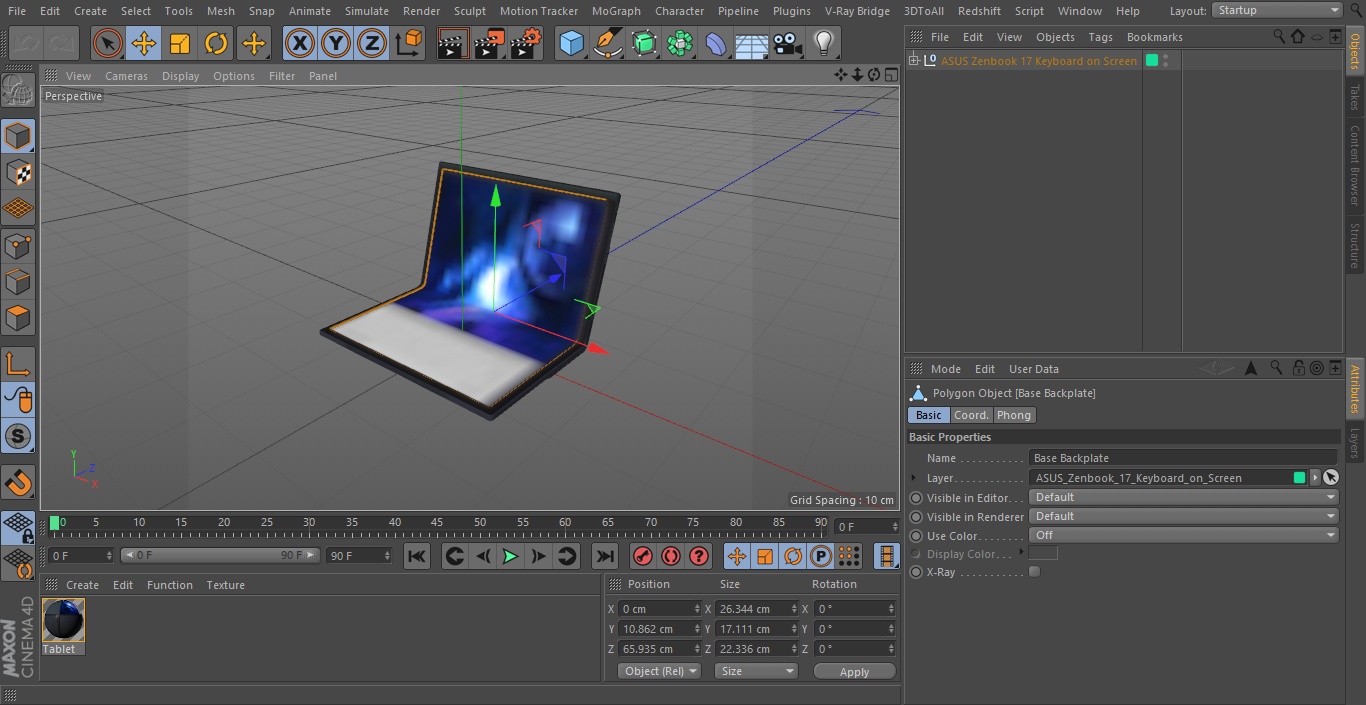1366x705 pixels.
Task: Open the Mesh menu
Action: [x=221, y=11]
